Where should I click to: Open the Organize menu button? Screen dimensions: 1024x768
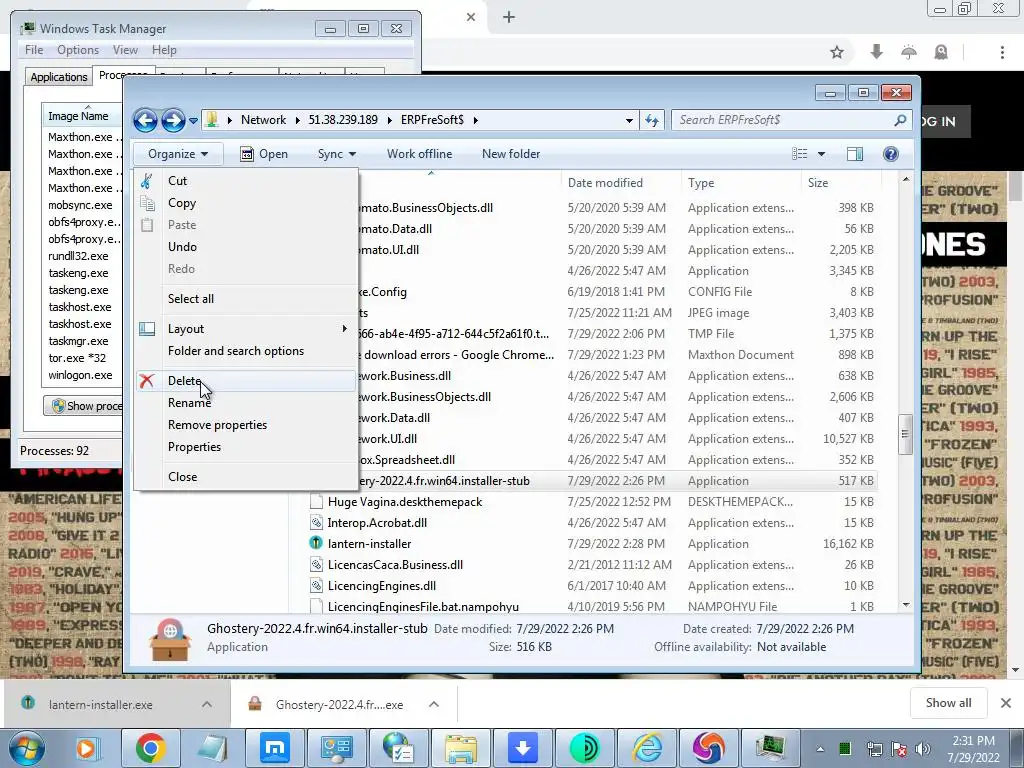178,154
